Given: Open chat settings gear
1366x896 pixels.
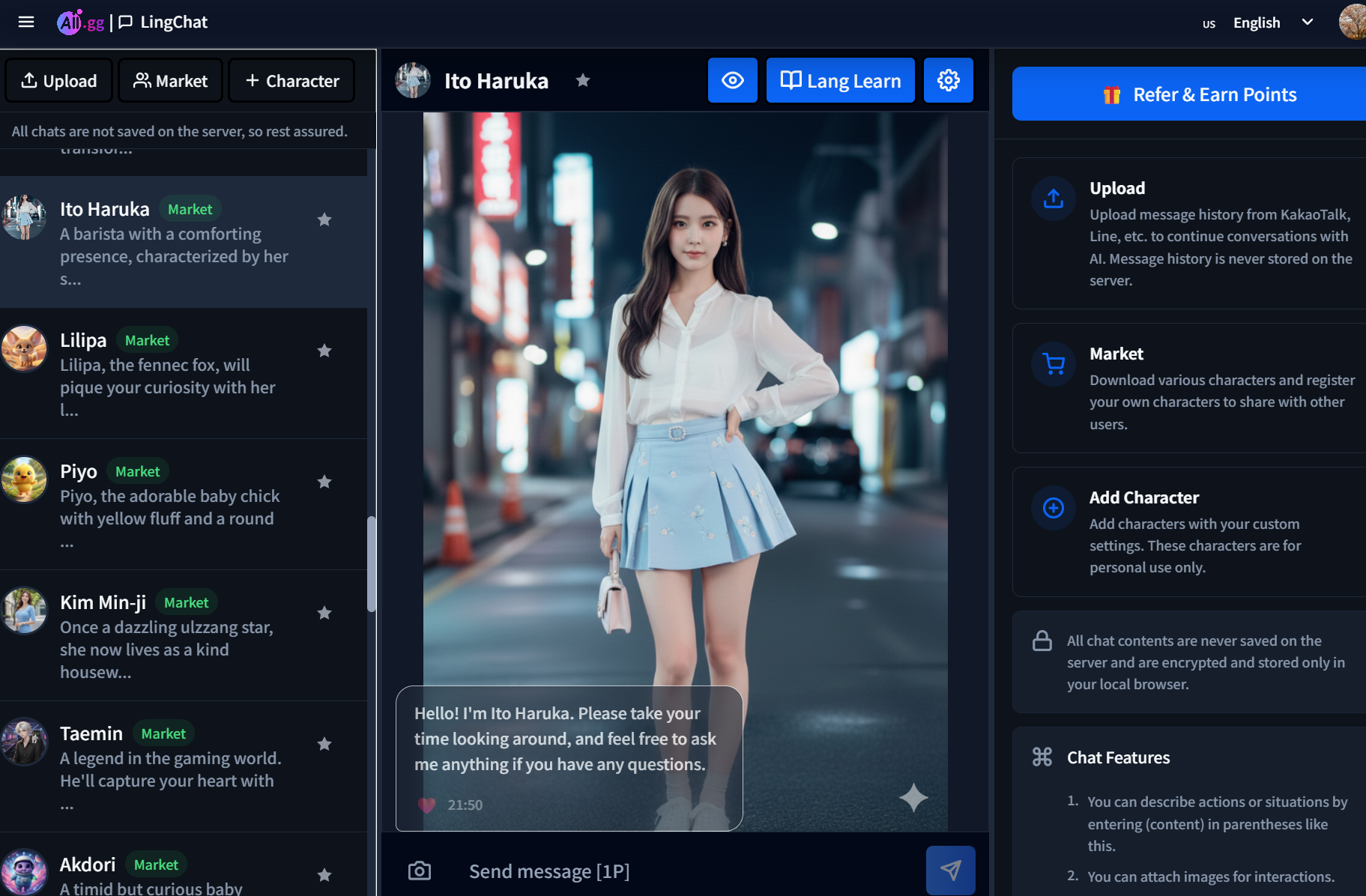Looking at the screenshot, I should pos(949,80).
